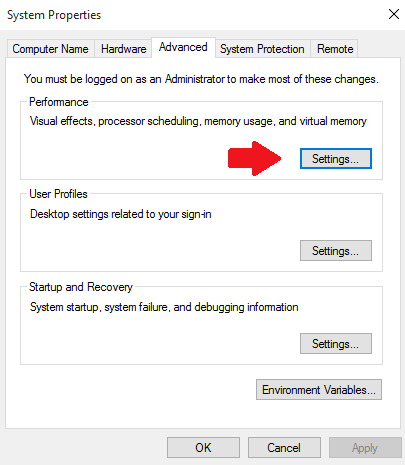Click the System Properties title bar text
This screenshot has height=465, width=405.
point(54,15)
